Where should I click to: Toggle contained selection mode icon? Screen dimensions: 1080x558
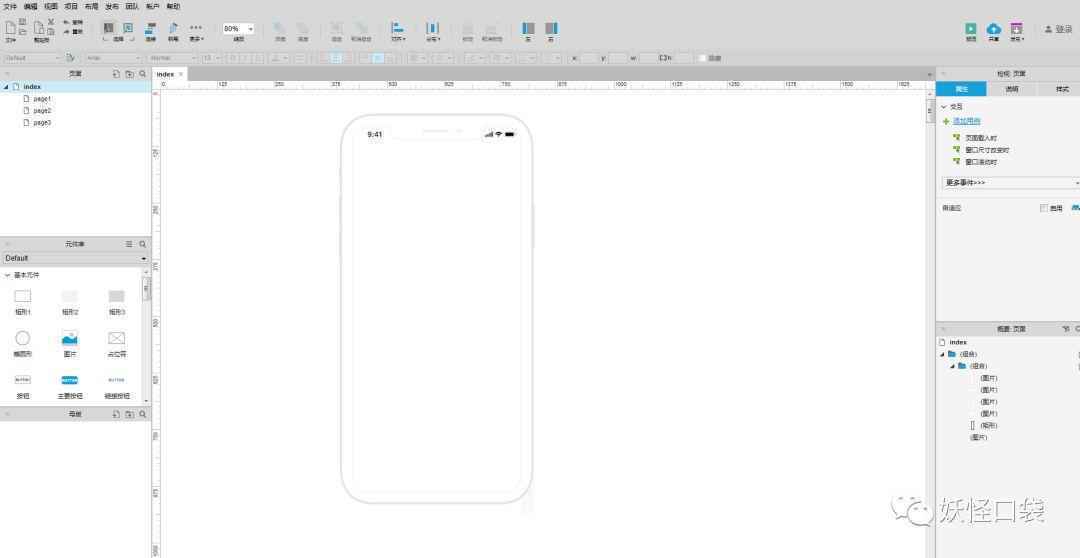click(128, 28)
